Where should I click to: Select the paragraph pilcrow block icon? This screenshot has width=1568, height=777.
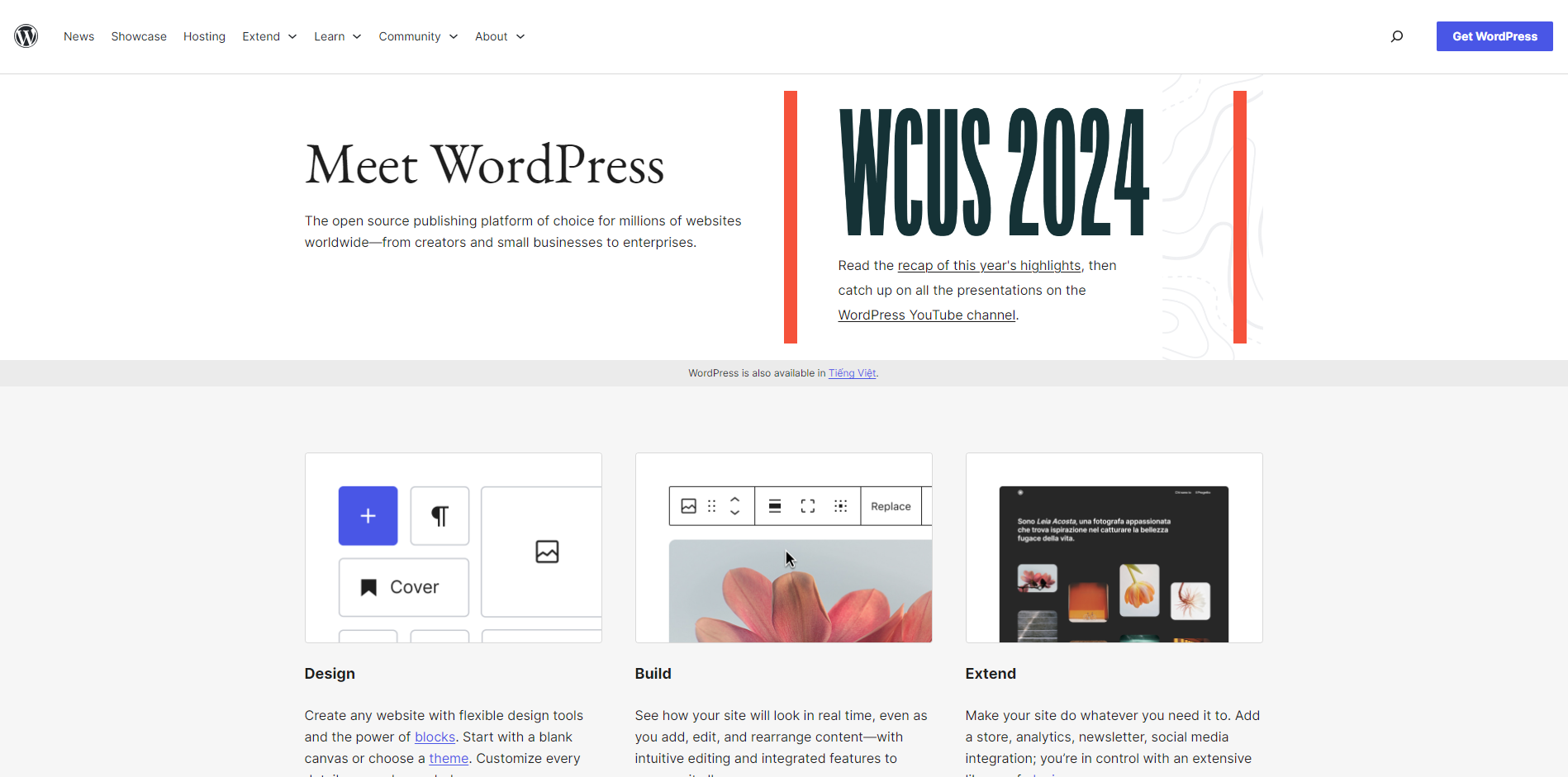(x=440, y=516)
